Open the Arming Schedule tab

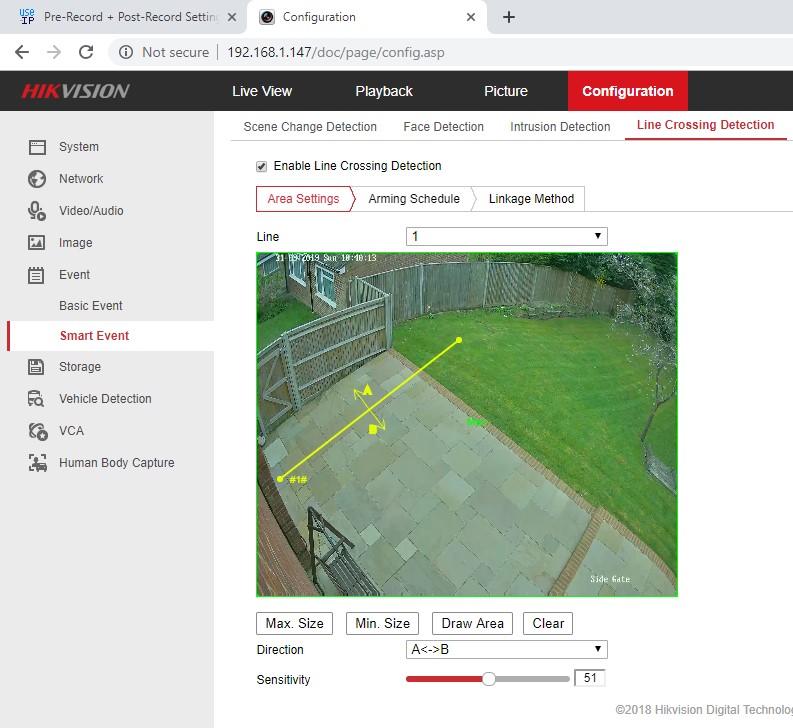tap(414, 199)
